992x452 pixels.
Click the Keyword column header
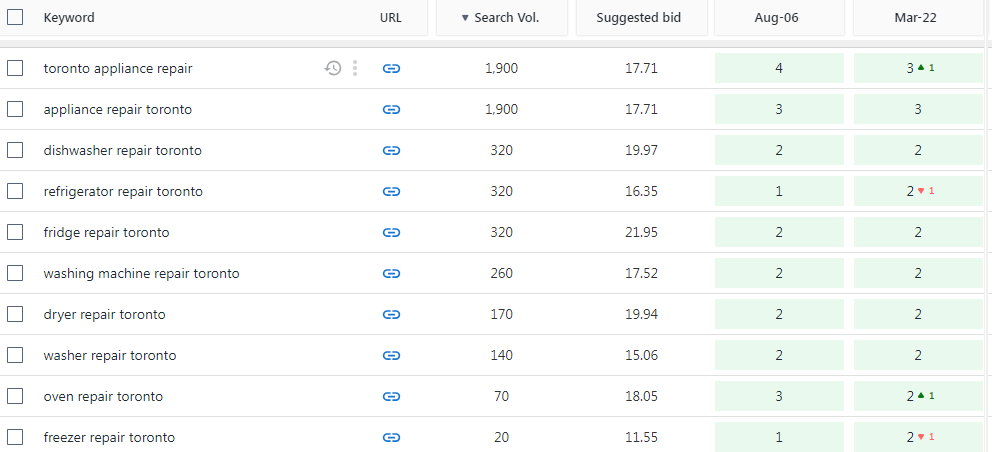click(x=69, y=18)
